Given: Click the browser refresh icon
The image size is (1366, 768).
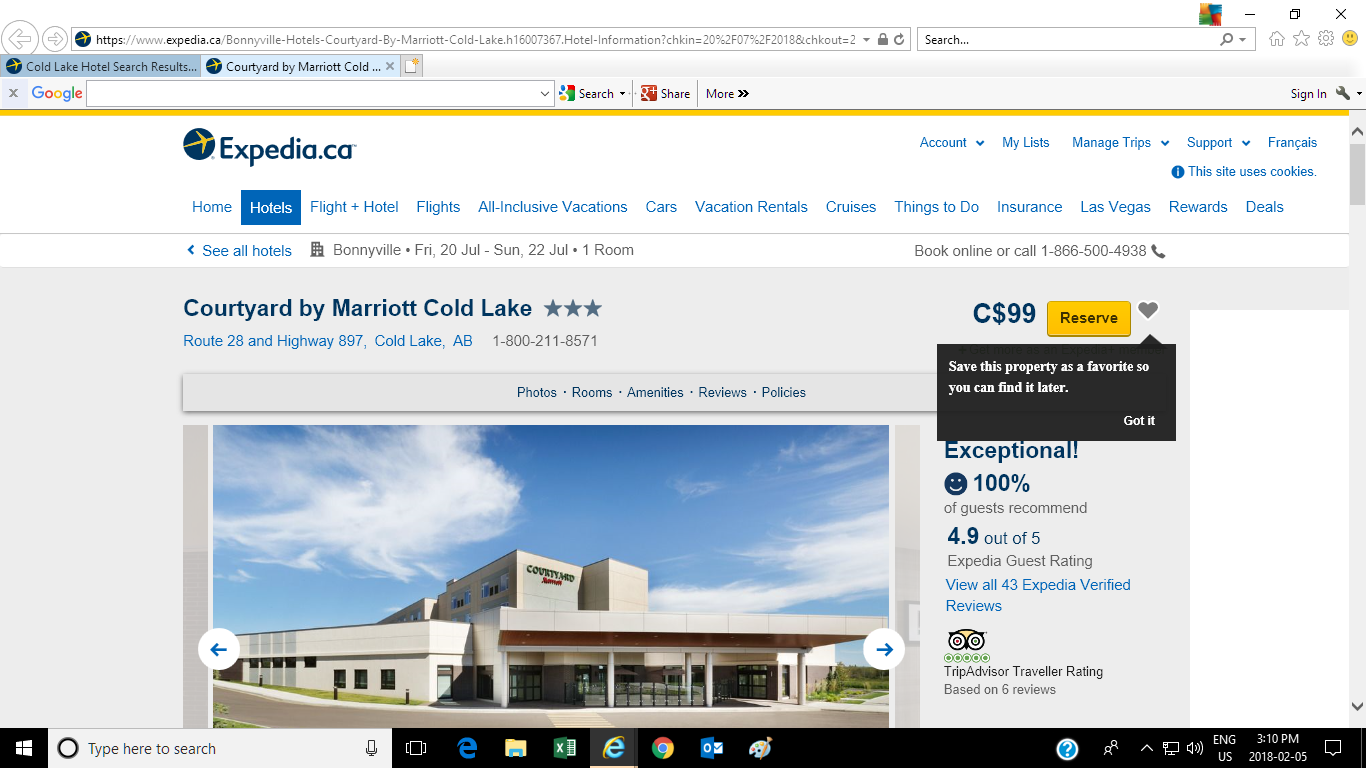Looking at the screenshot, I should coord(899,40).
